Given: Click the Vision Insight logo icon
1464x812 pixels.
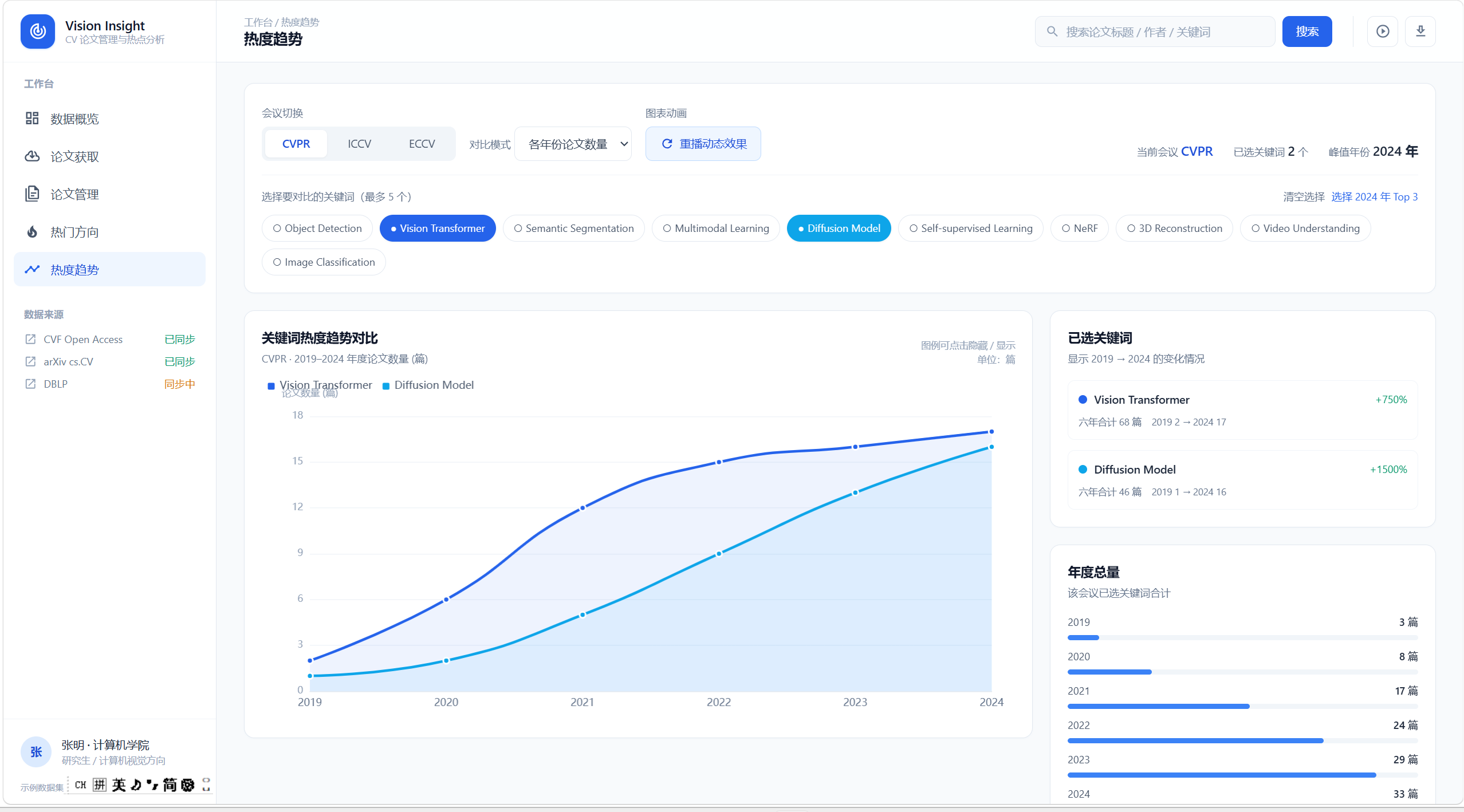Looking at the screenshot, I should (38, 31).
